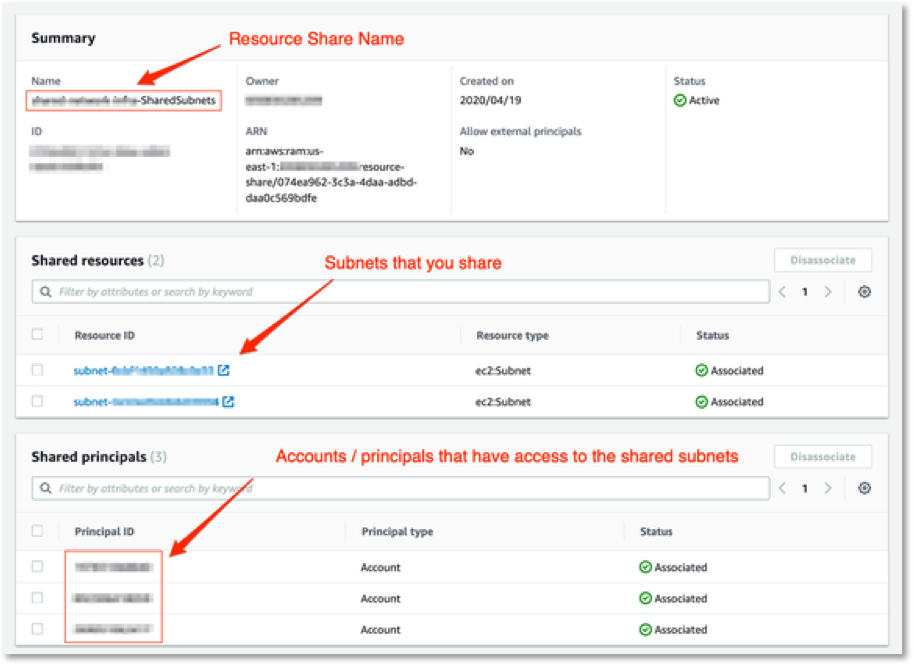
Task: Click Disassociate in the Shared resources panel
Action: [822, 260]
